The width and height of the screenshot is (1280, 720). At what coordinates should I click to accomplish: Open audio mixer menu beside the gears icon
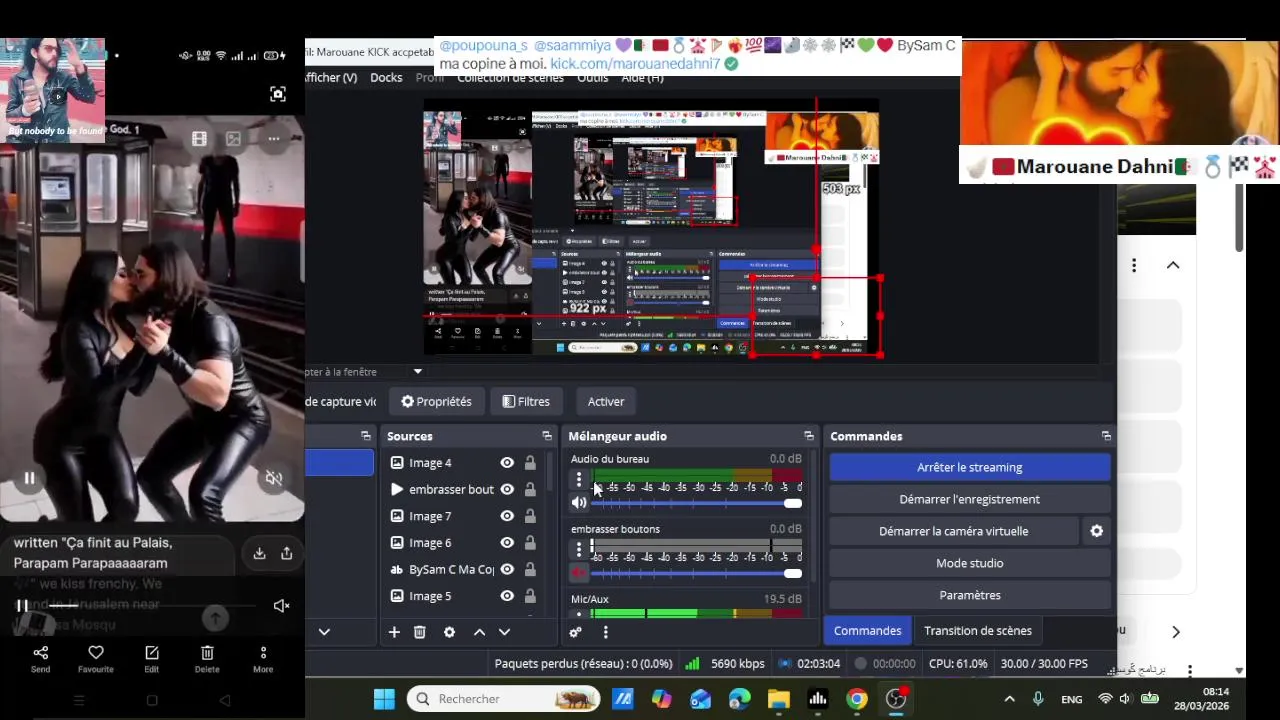point(605,632)
